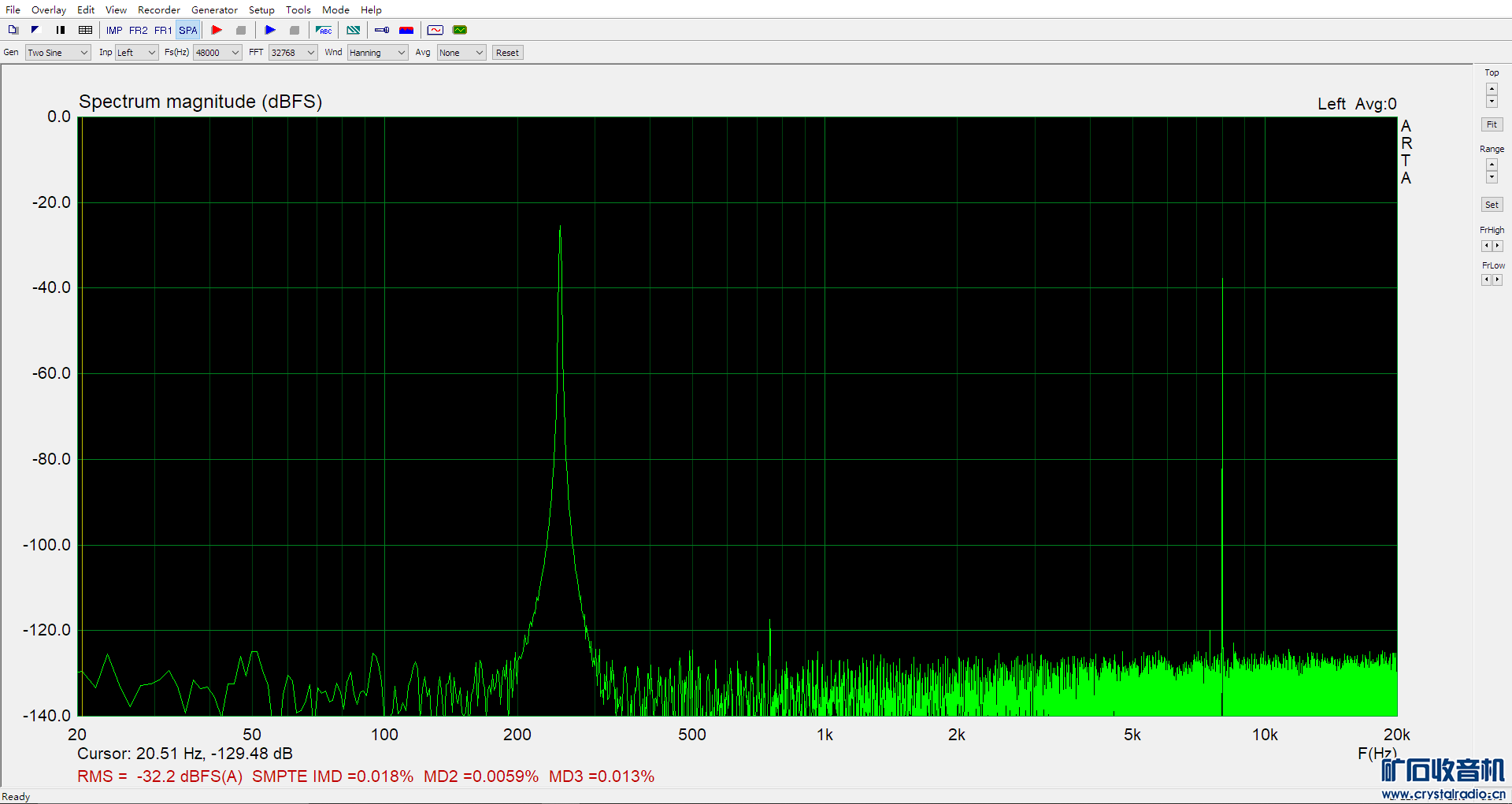Open the green oscilloscope icon

(460, 30)
